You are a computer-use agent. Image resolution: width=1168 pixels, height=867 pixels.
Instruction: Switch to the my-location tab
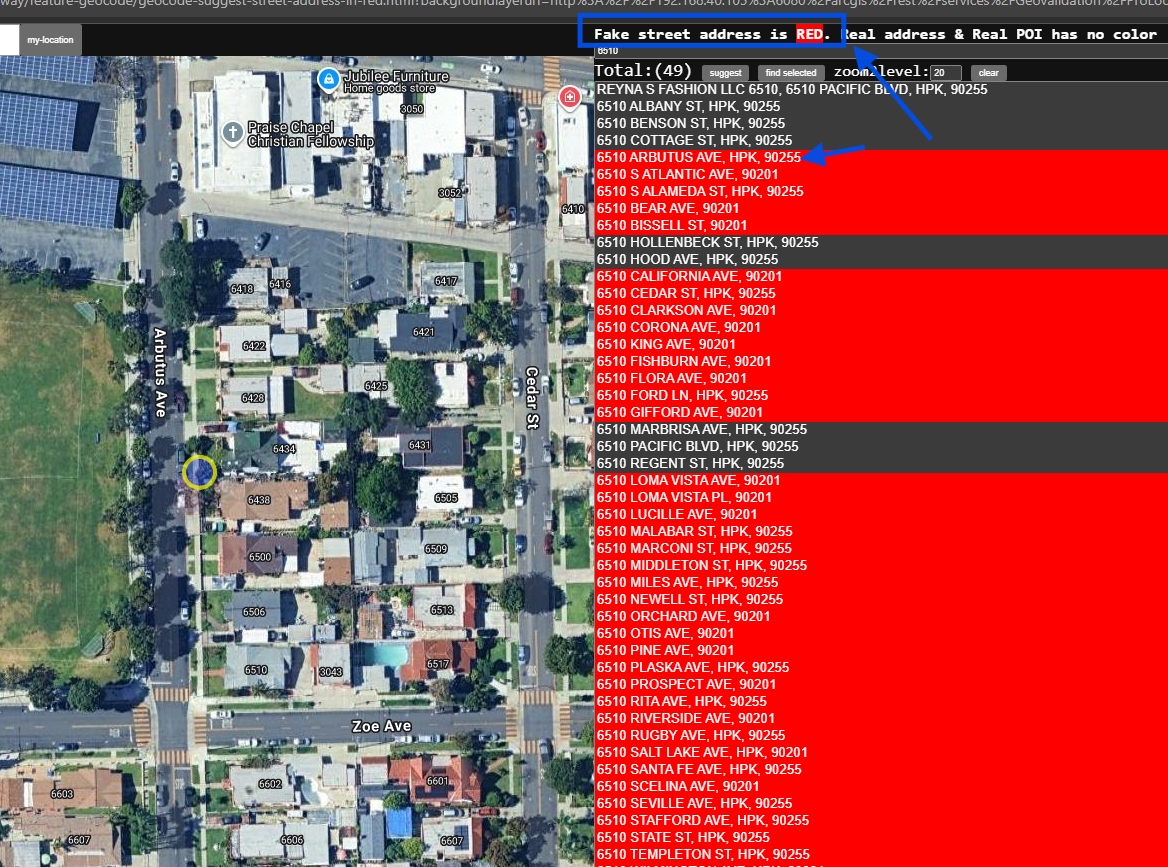[x=49, y=40]
